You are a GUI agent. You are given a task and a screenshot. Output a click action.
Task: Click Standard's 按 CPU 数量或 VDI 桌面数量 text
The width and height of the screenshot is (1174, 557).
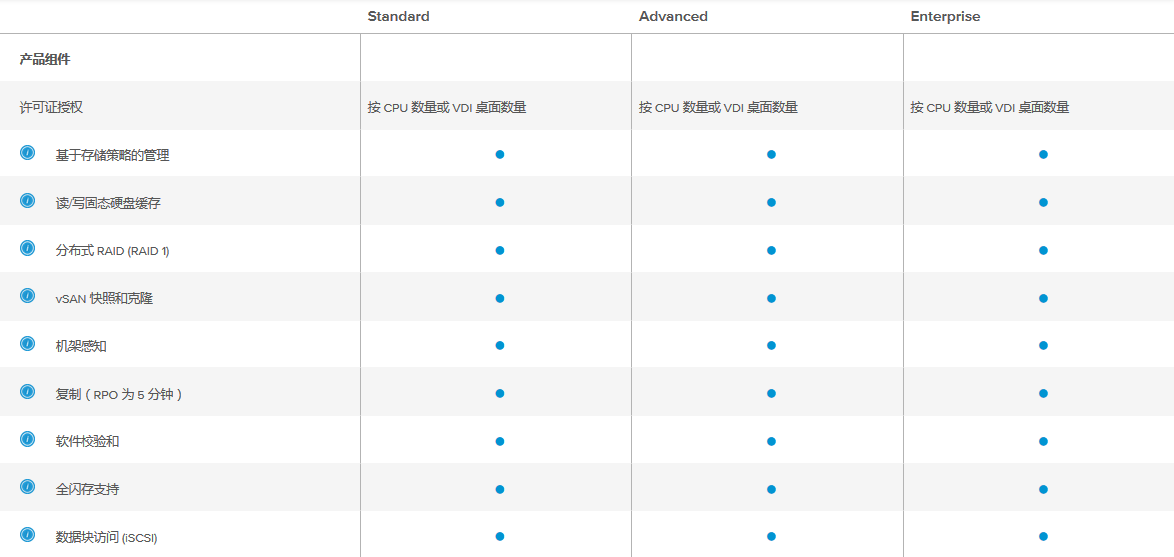point(447,108)
